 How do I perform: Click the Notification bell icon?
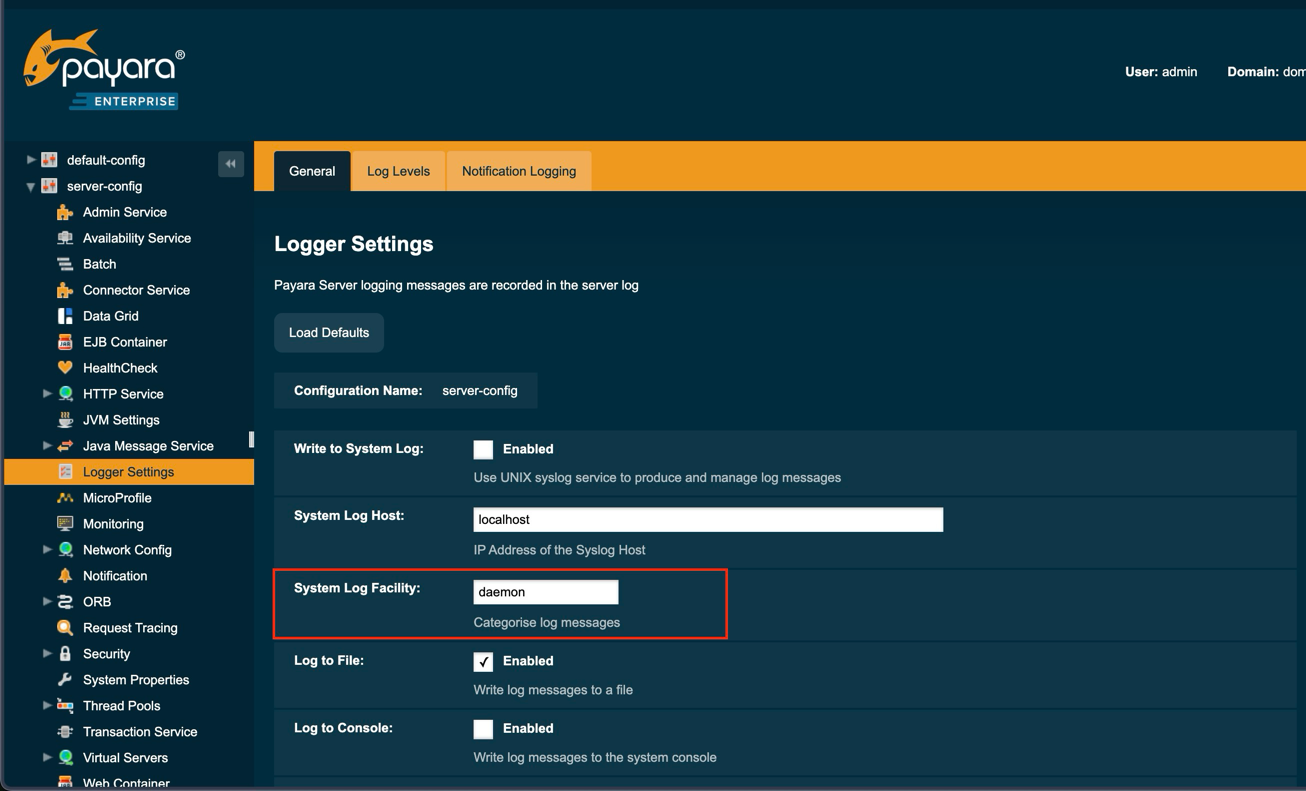(x=65, y=576)
